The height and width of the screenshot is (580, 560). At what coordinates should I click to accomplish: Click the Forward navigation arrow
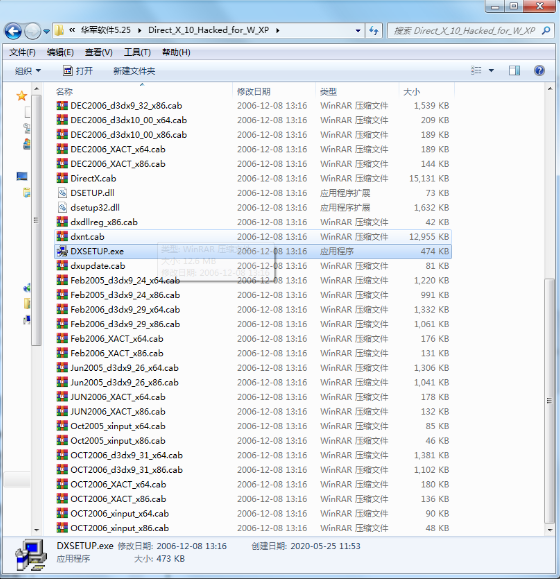pos(33,31)
